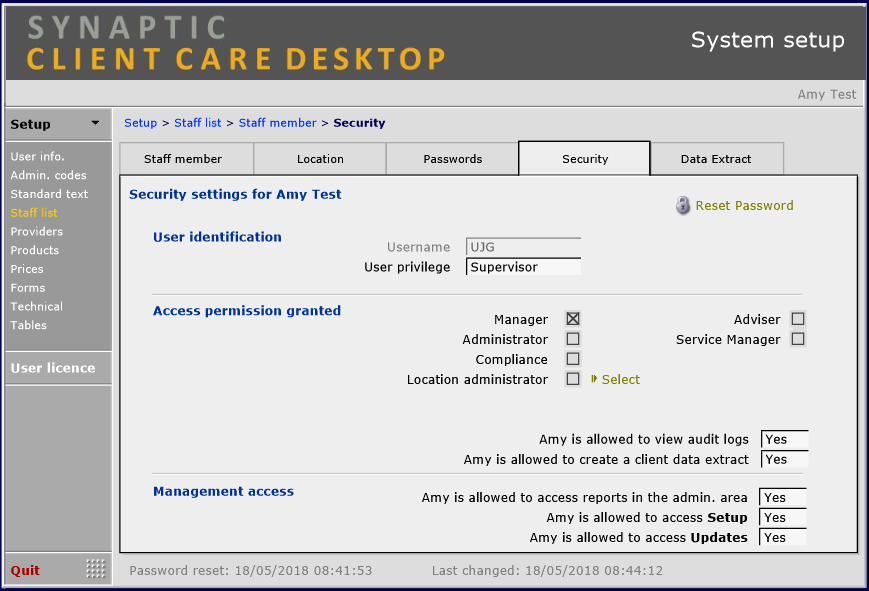
Task: Expand the Setup menu dropdown arrow
Action: 95,123
